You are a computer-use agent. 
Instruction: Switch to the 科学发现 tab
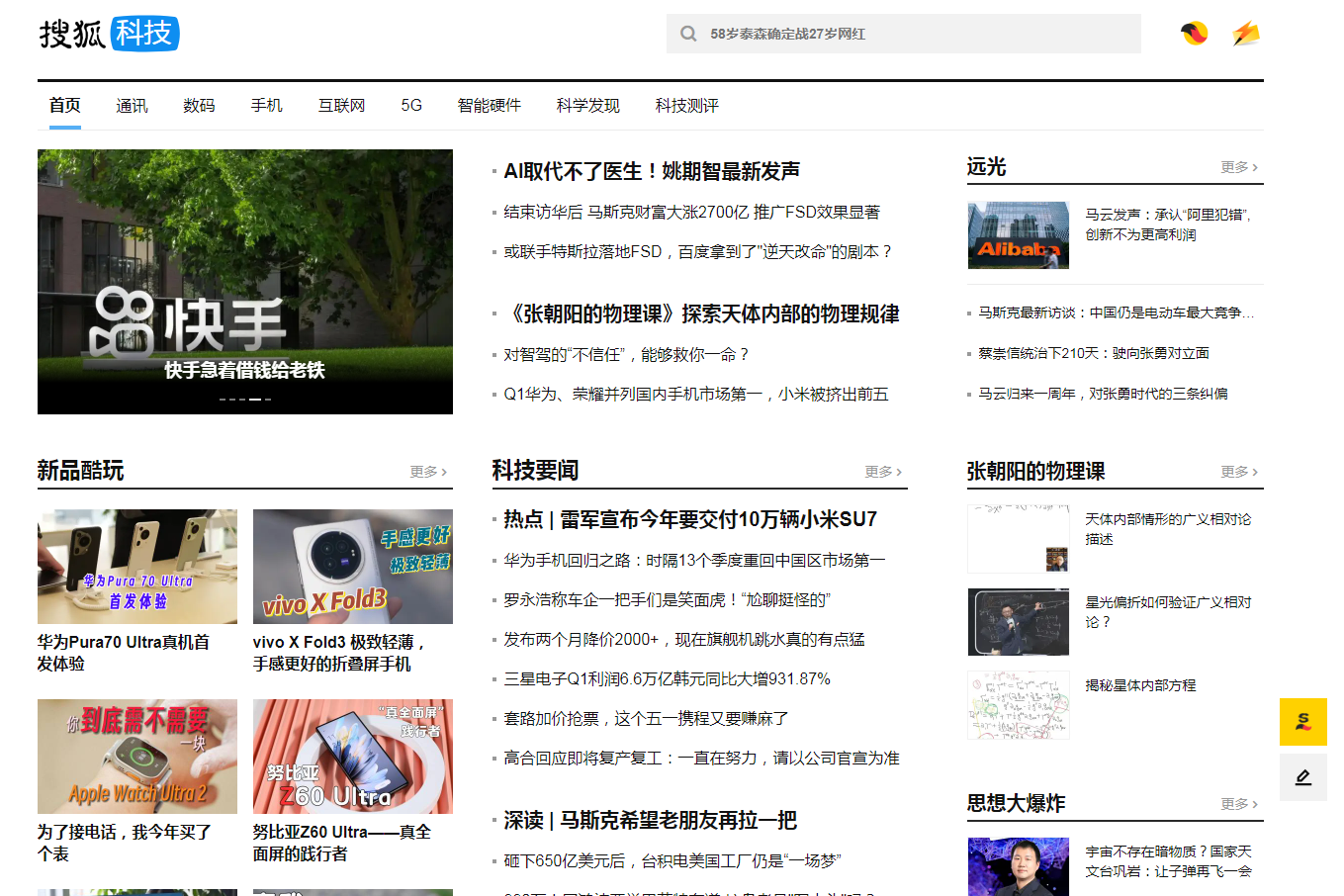pyautogui.click(x=587, y=105)
